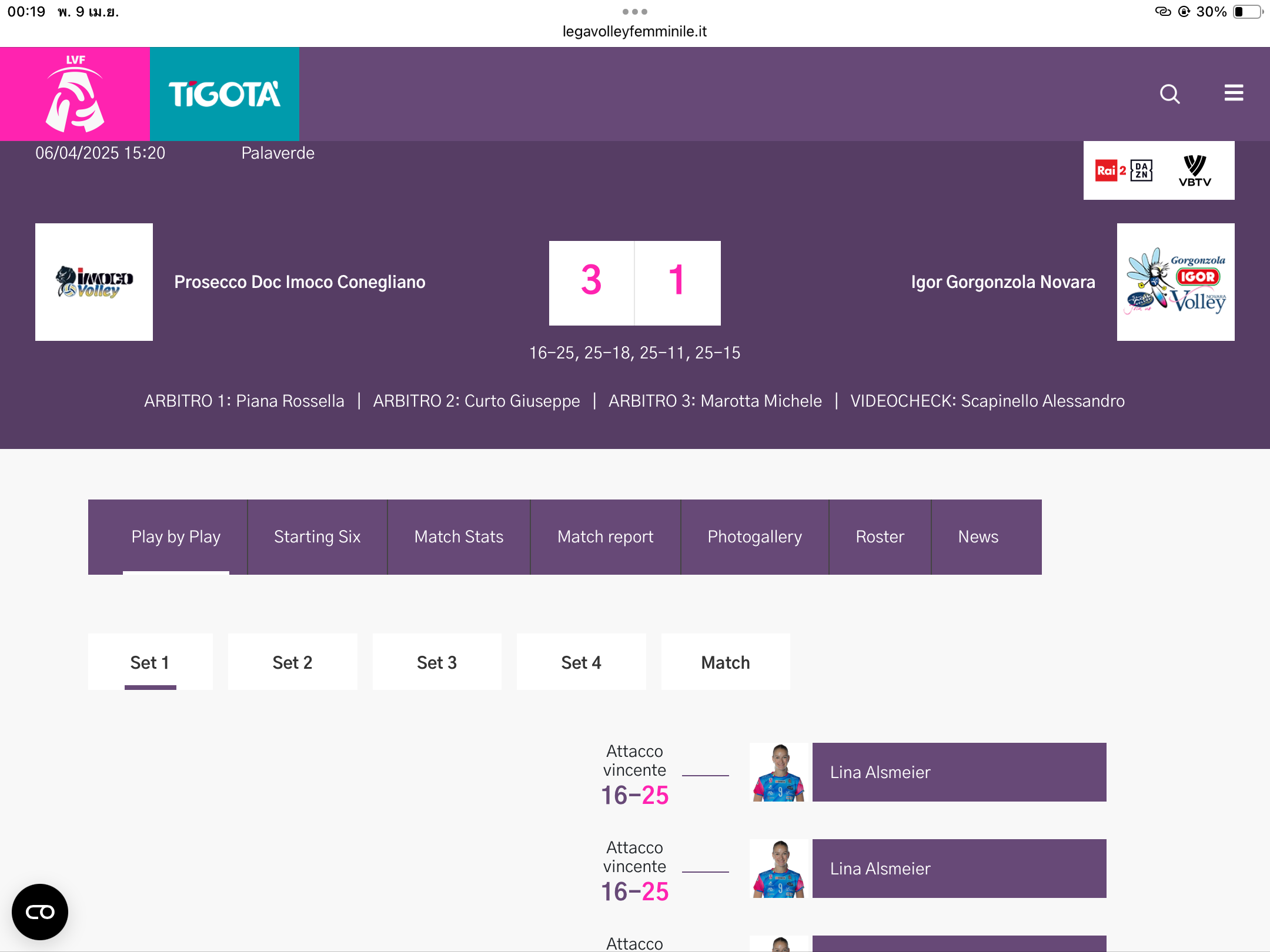Tap the legavolleyfemminile.it address bar
This screenshot has height=952, width=1270.
coord(635,31)
